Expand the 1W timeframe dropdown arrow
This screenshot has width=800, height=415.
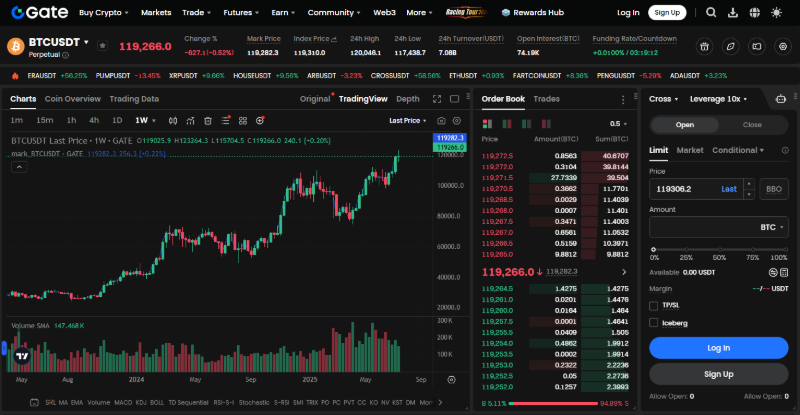(x=154, y=121)
